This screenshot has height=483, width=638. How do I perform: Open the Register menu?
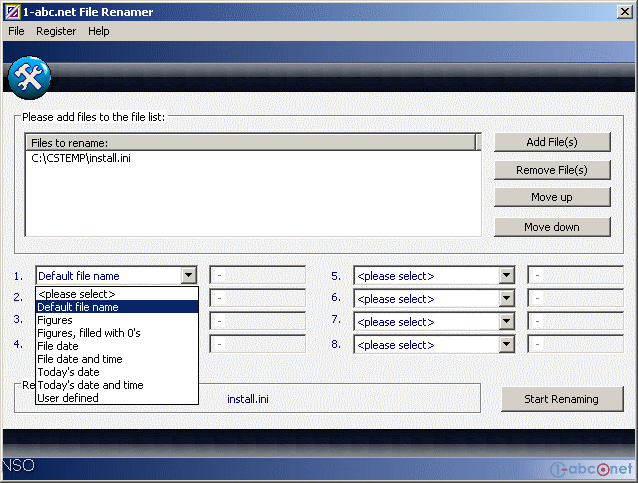pyautogui.click(x=56, y=31)
